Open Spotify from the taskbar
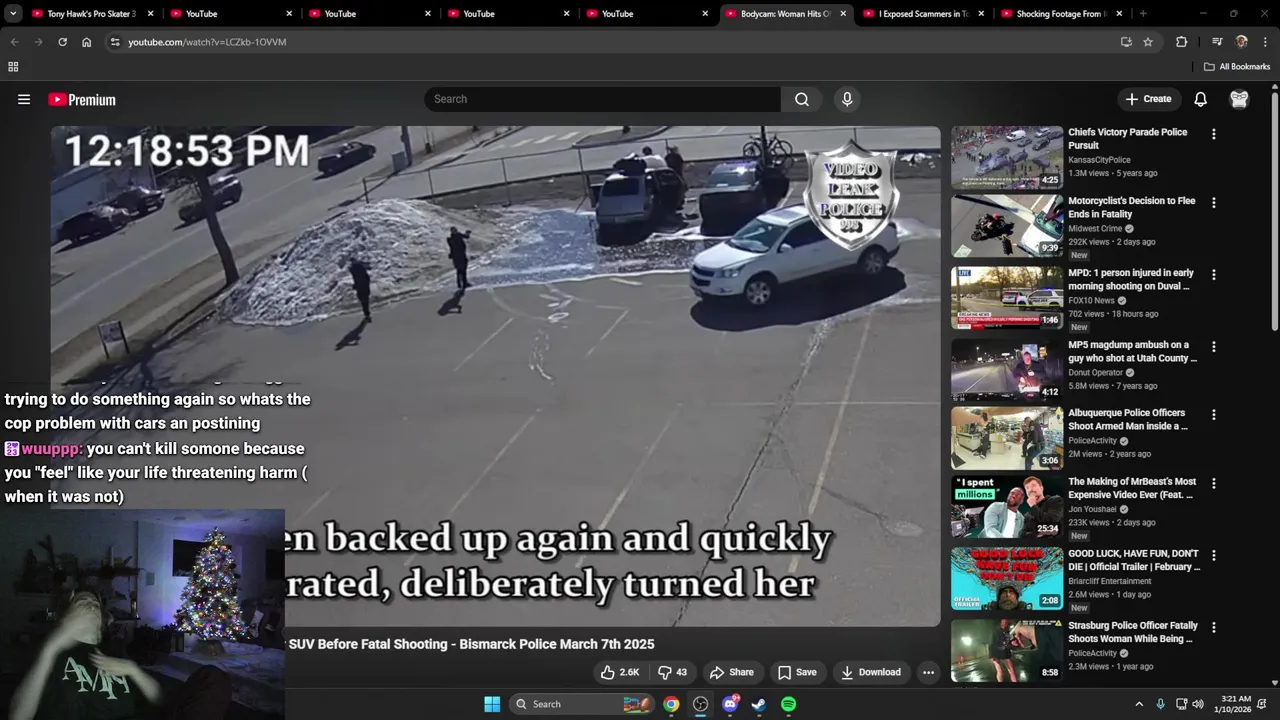The height and width of the screenshot is (720, 1280). [788, 704]
